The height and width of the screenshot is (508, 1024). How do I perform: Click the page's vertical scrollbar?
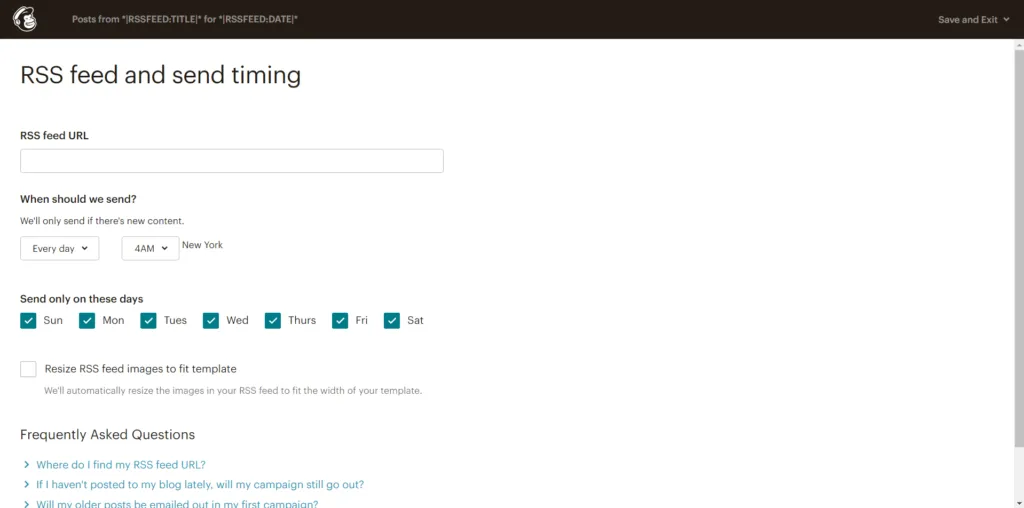(x=1017, y=250)
